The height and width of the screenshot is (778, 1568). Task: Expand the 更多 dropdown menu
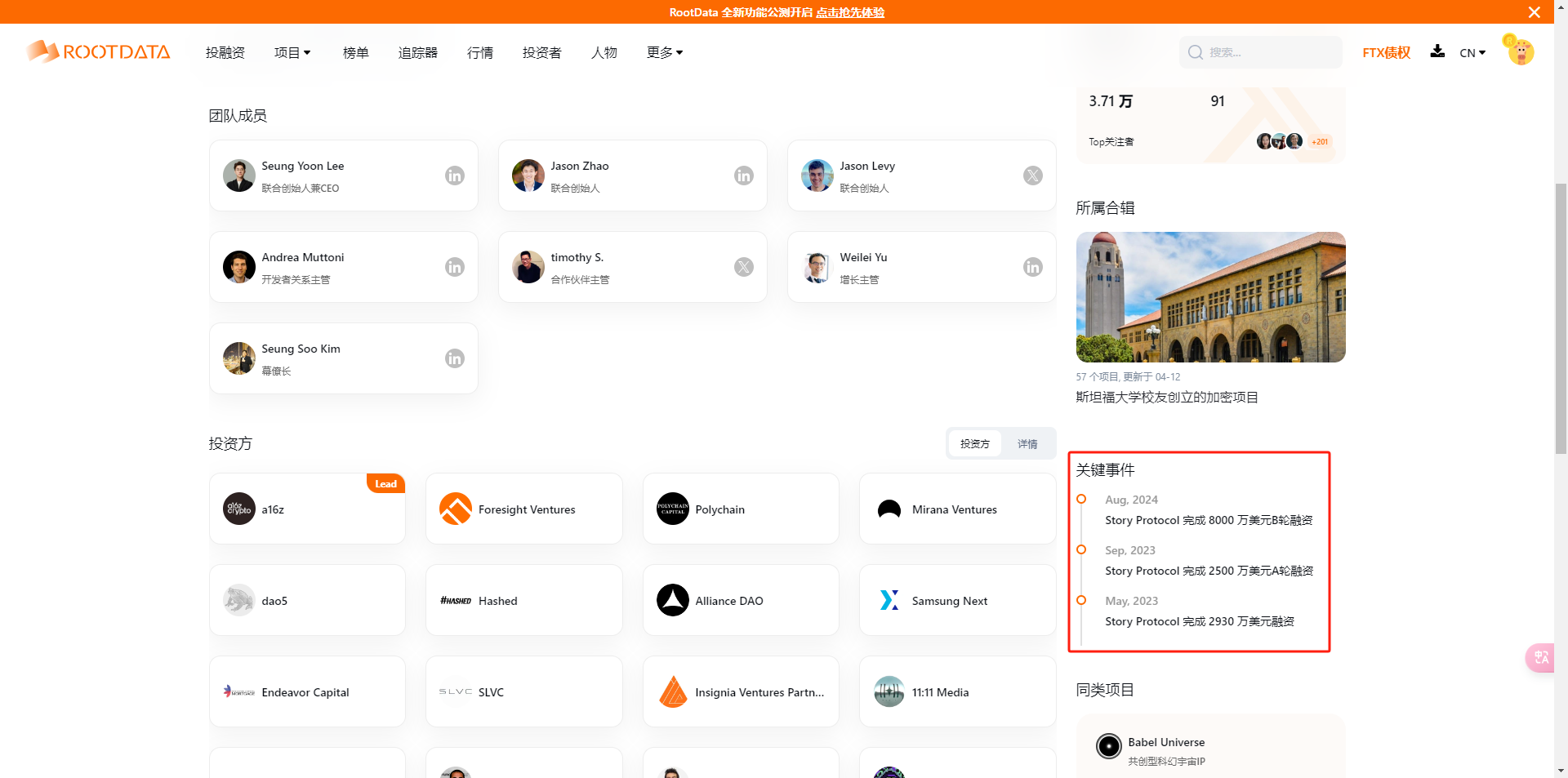[665, 52]
